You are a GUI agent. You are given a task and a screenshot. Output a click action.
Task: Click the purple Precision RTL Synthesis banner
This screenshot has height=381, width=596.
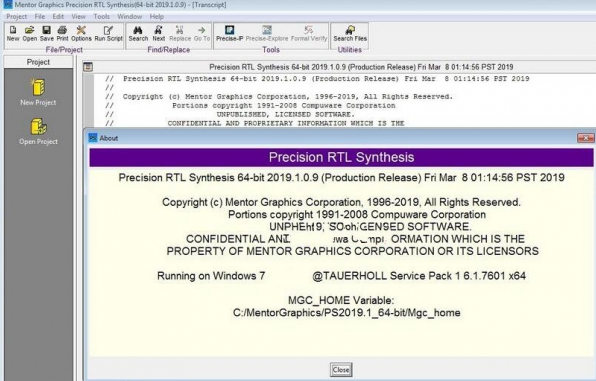pos(341,157)
